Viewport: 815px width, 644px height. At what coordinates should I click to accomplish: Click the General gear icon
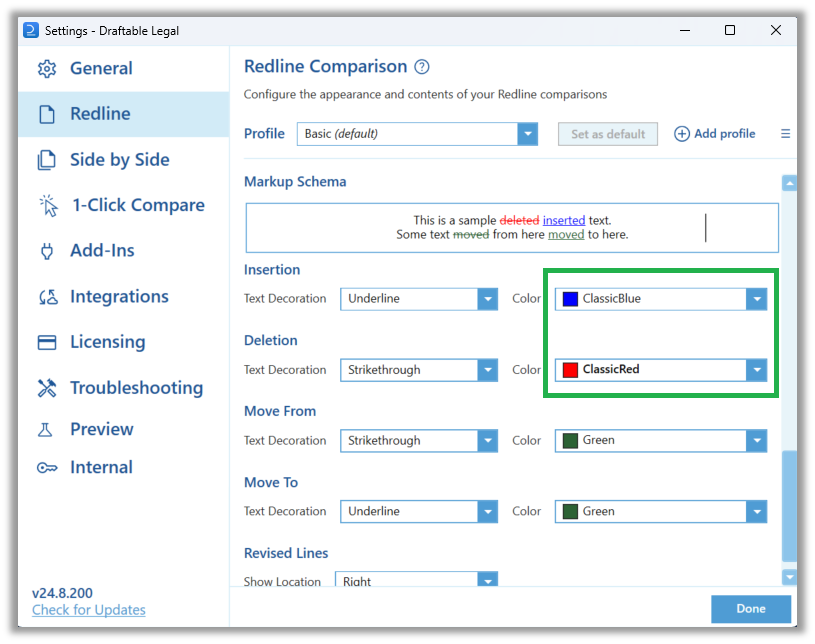tap(47, 68)
